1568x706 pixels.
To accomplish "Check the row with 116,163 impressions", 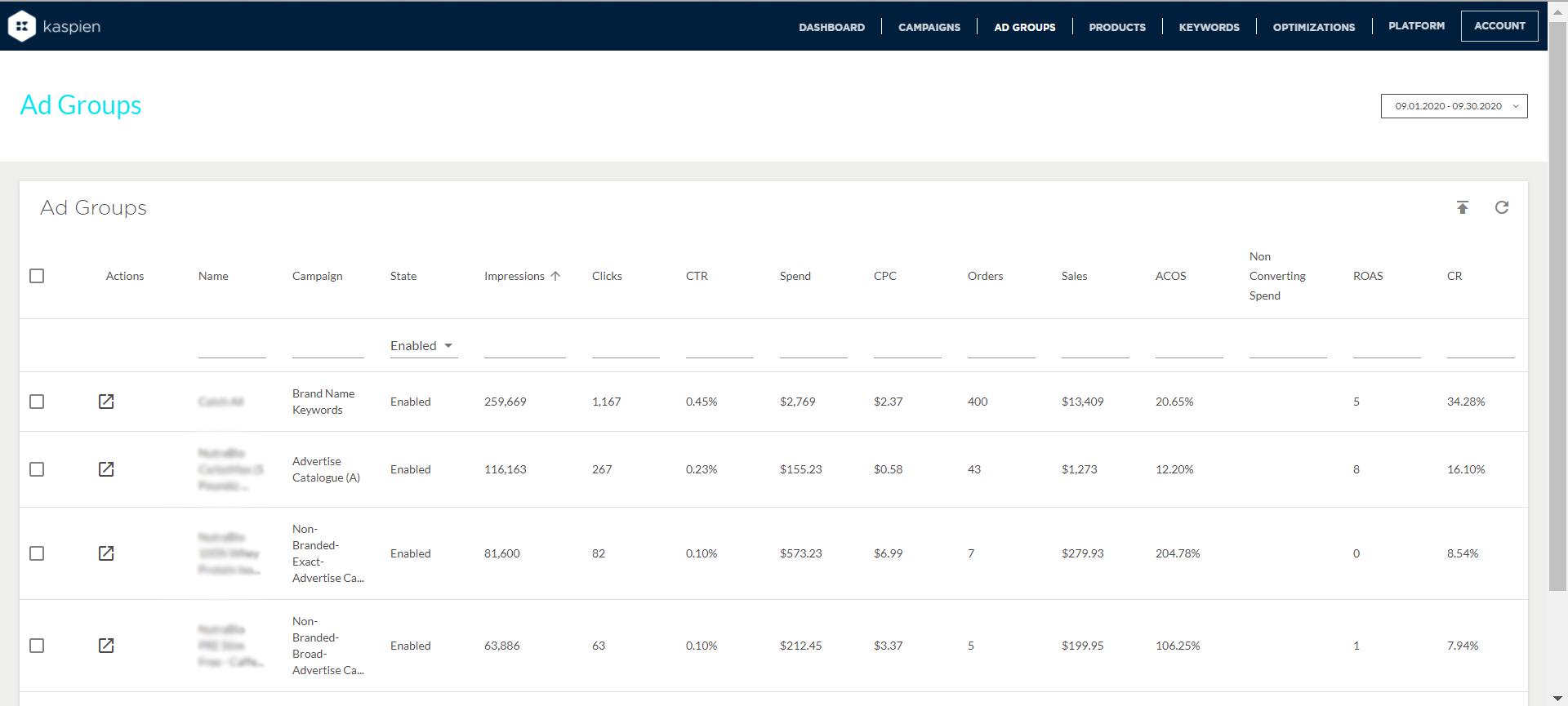I will coord(37,469).
